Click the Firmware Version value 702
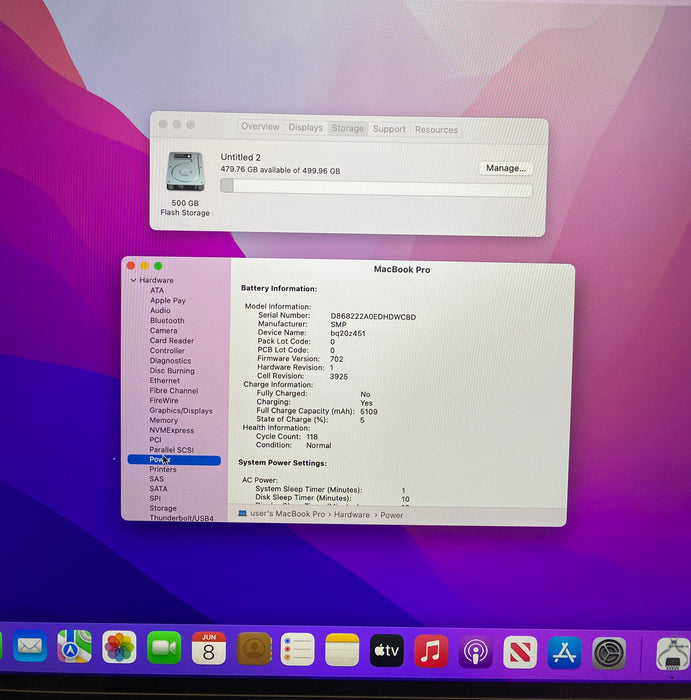The height and width of the screenshot is (700, 691). click(337, 359)
